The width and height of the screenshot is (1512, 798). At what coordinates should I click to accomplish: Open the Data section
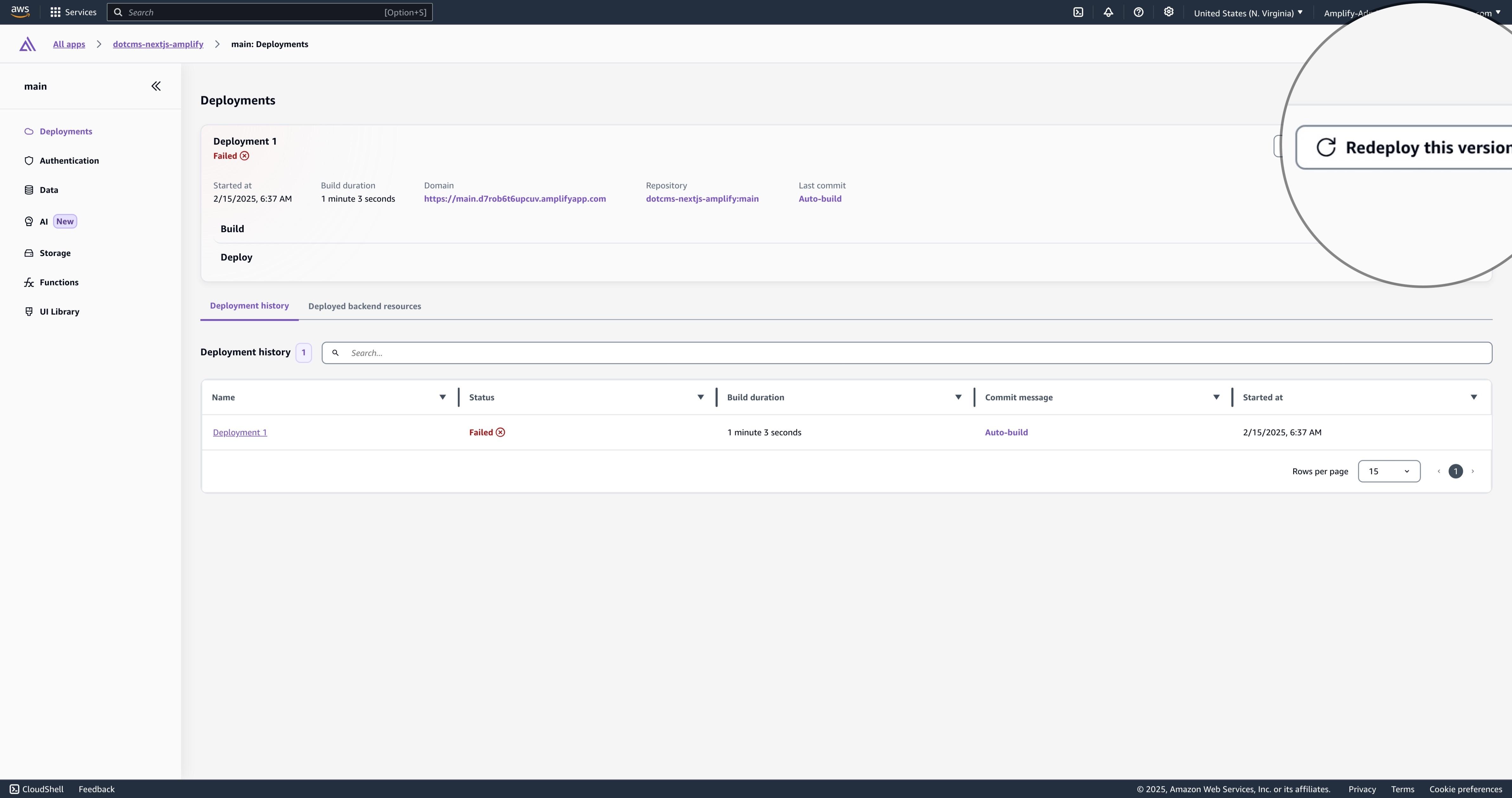49,190
